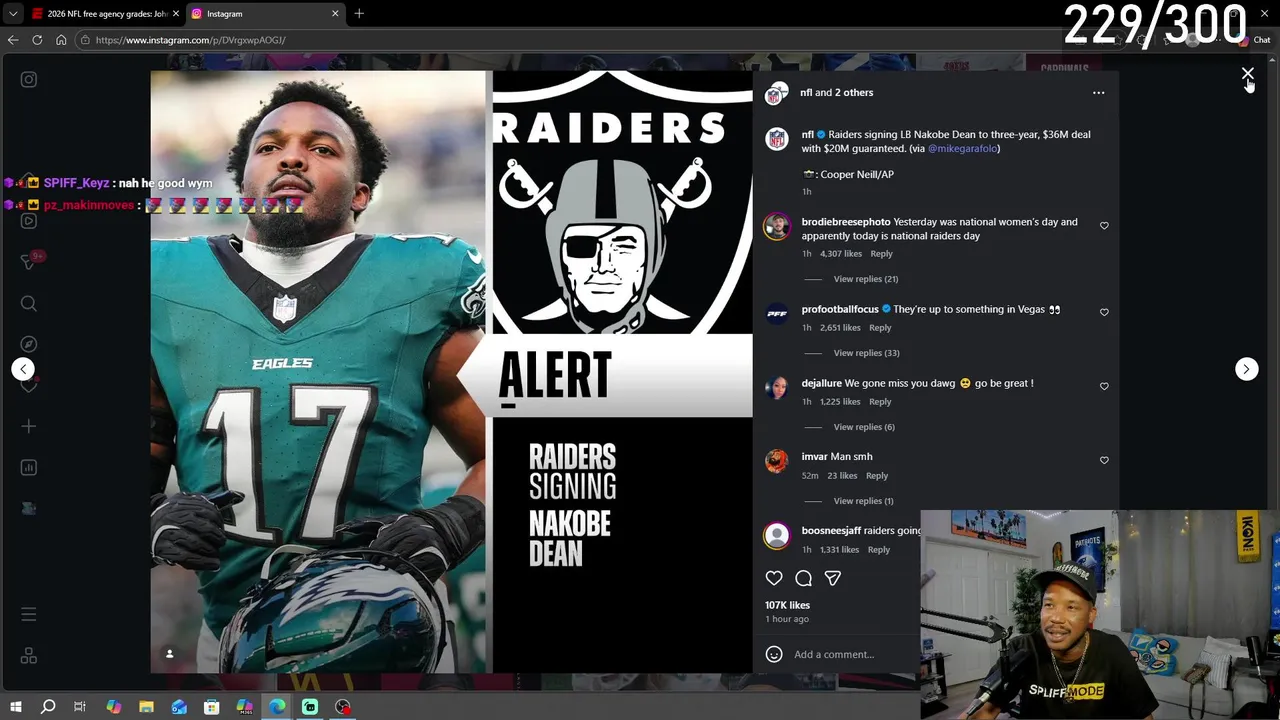This screenshot has width=1280, height=720.
Task: Go to previous post with left arrow
Action: (x=23, y=369)
